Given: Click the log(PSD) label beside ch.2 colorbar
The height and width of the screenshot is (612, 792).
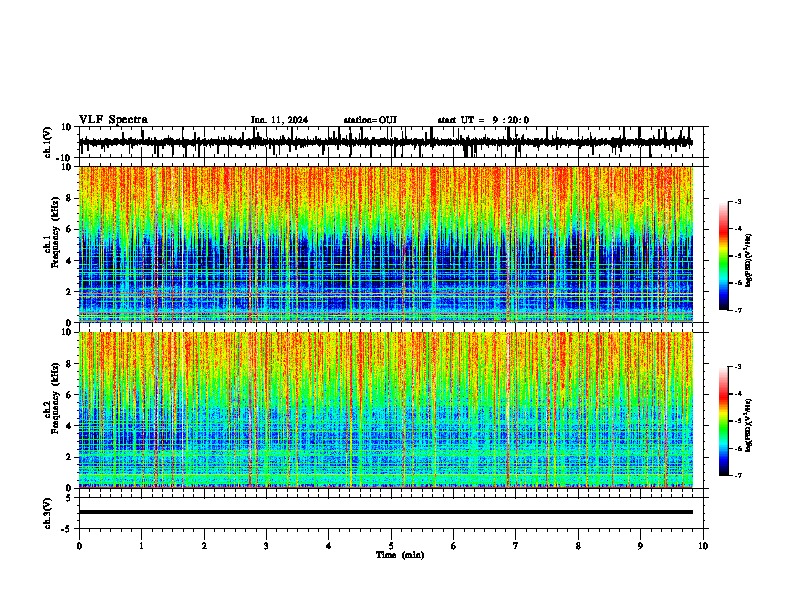Looking at the screenshot, I should click(x=749, y=425).
